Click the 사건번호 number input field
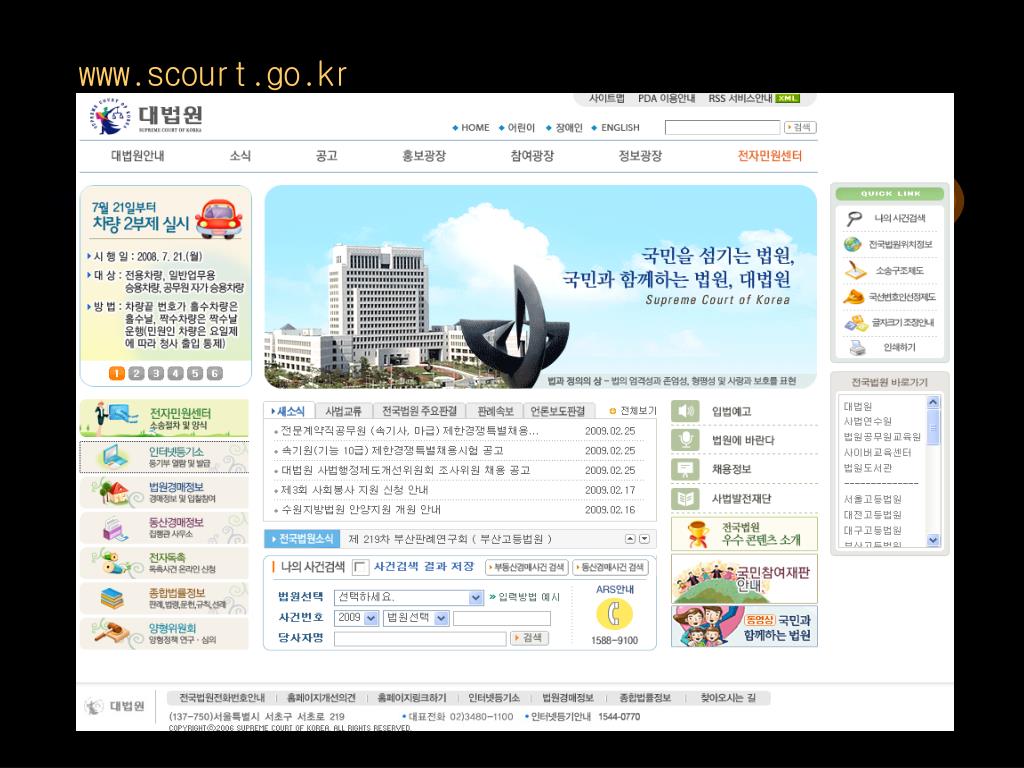The width and height of the screenshot is (1024, 768). (502, 618)
